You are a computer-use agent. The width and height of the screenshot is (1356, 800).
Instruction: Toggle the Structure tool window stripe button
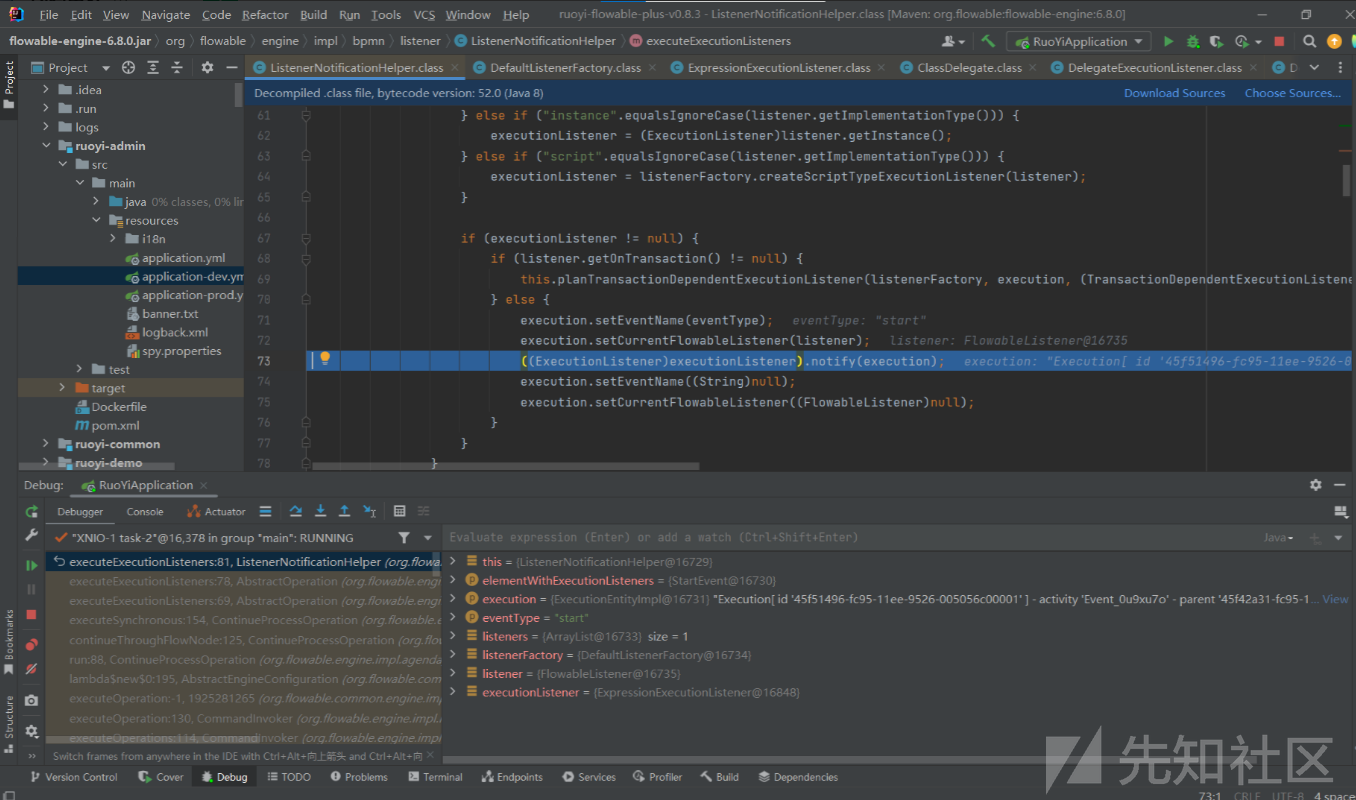pos(9,722)
